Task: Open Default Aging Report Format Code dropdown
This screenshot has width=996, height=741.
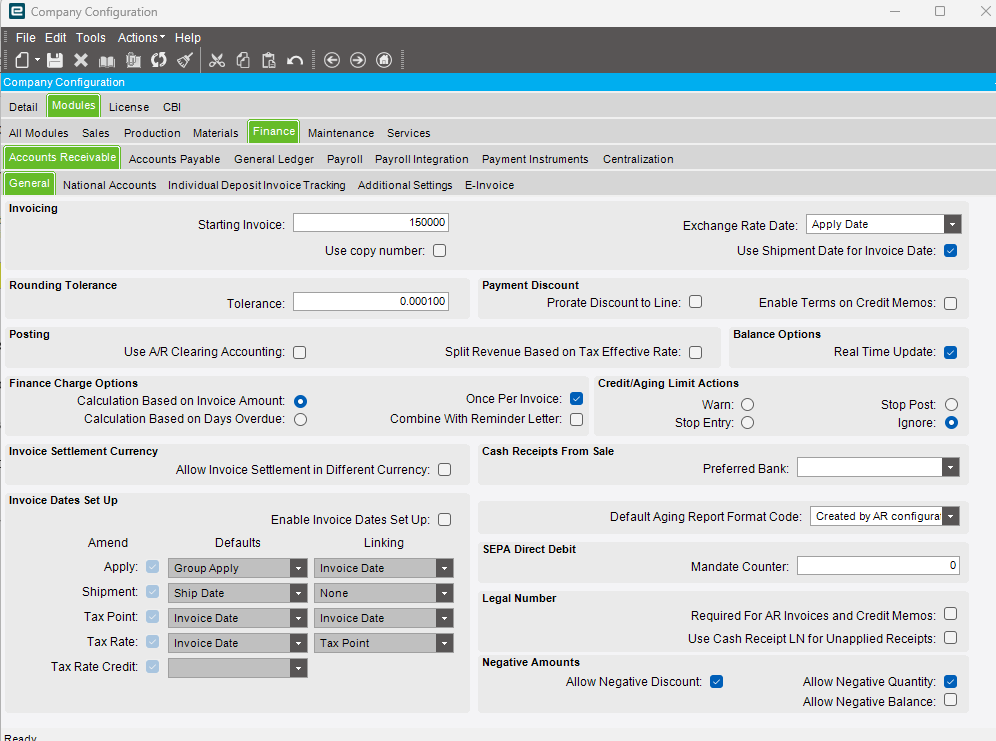Action: (950, 516)
